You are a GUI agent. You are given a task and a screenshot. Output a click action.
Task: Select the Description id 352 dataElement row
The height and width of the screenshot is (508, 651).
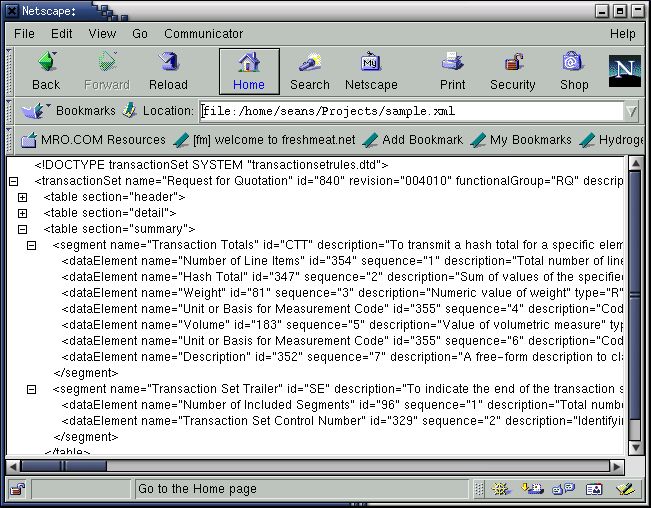tap(342, 357)
